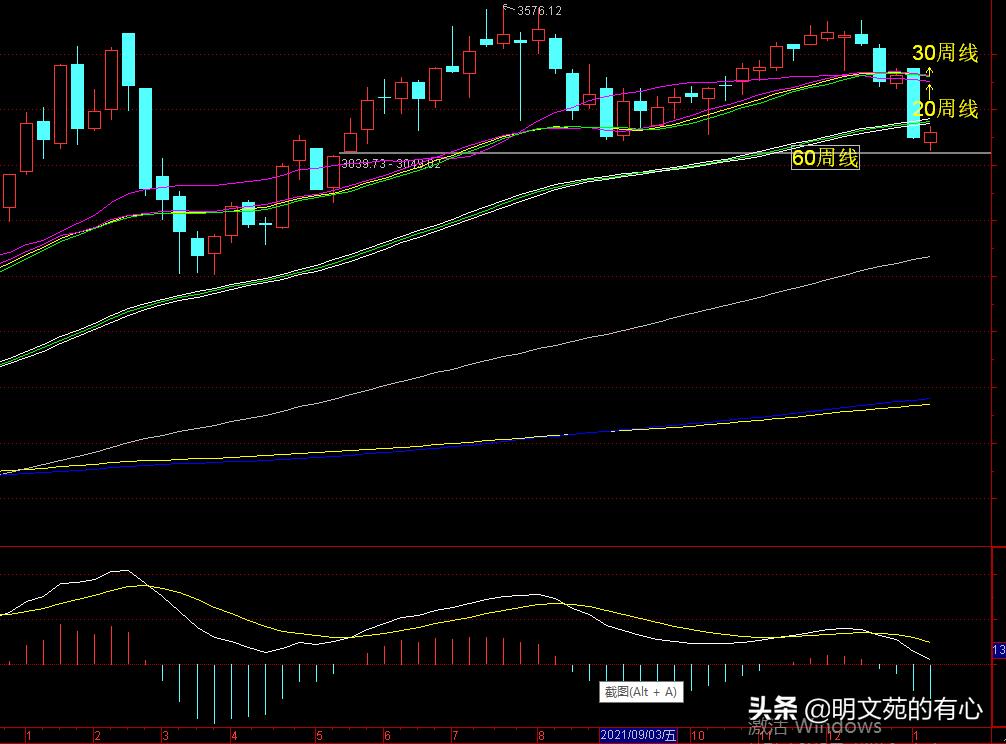Click the blue 13 value box on the right edge

pyautogui.click(x=999, y=650)
